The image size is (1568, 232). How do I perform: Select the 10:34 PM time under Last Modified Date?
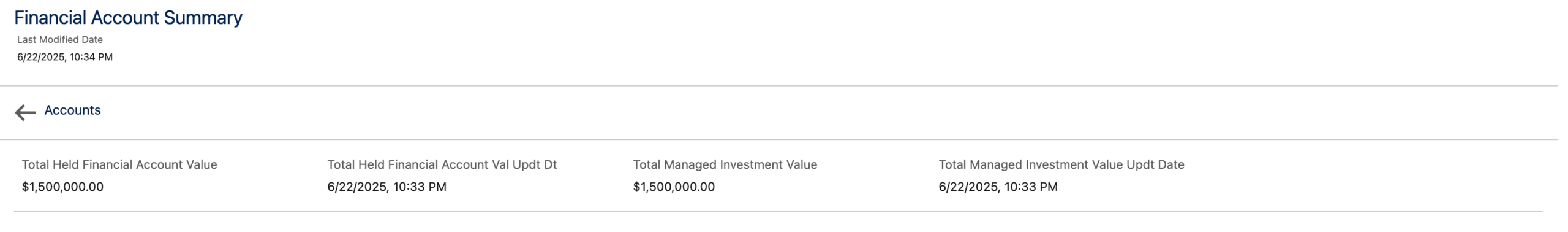point(91,57)
